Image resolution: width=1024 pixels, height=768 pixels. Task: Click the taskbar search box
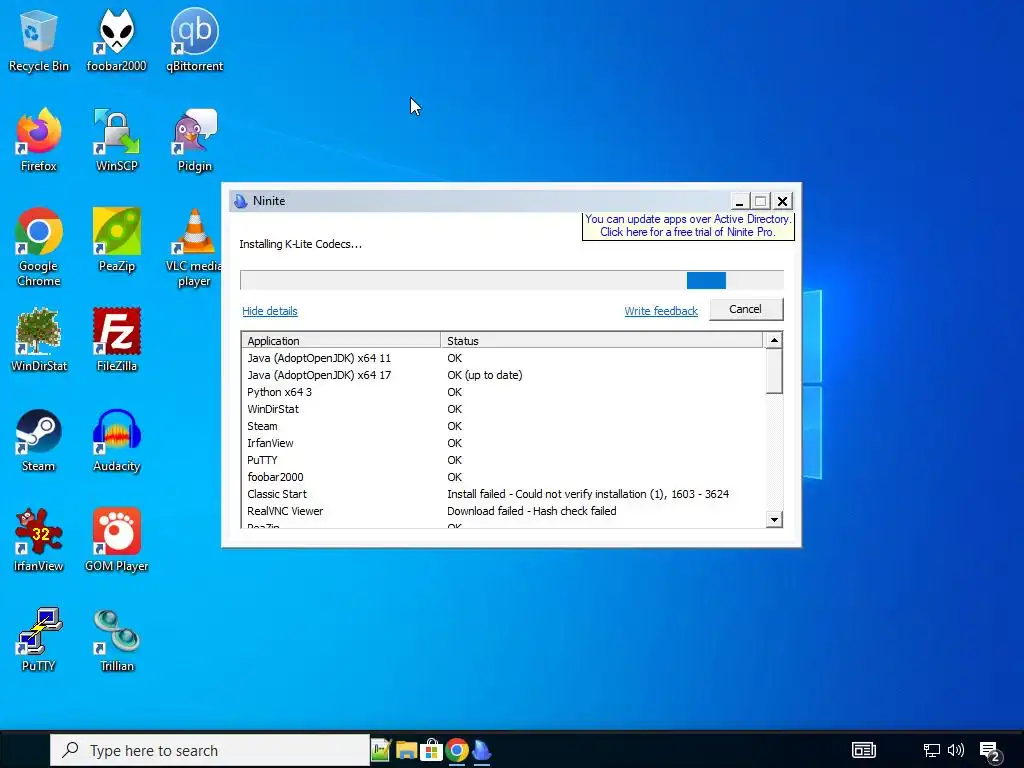pyautogui.click(x=210, y=750)
